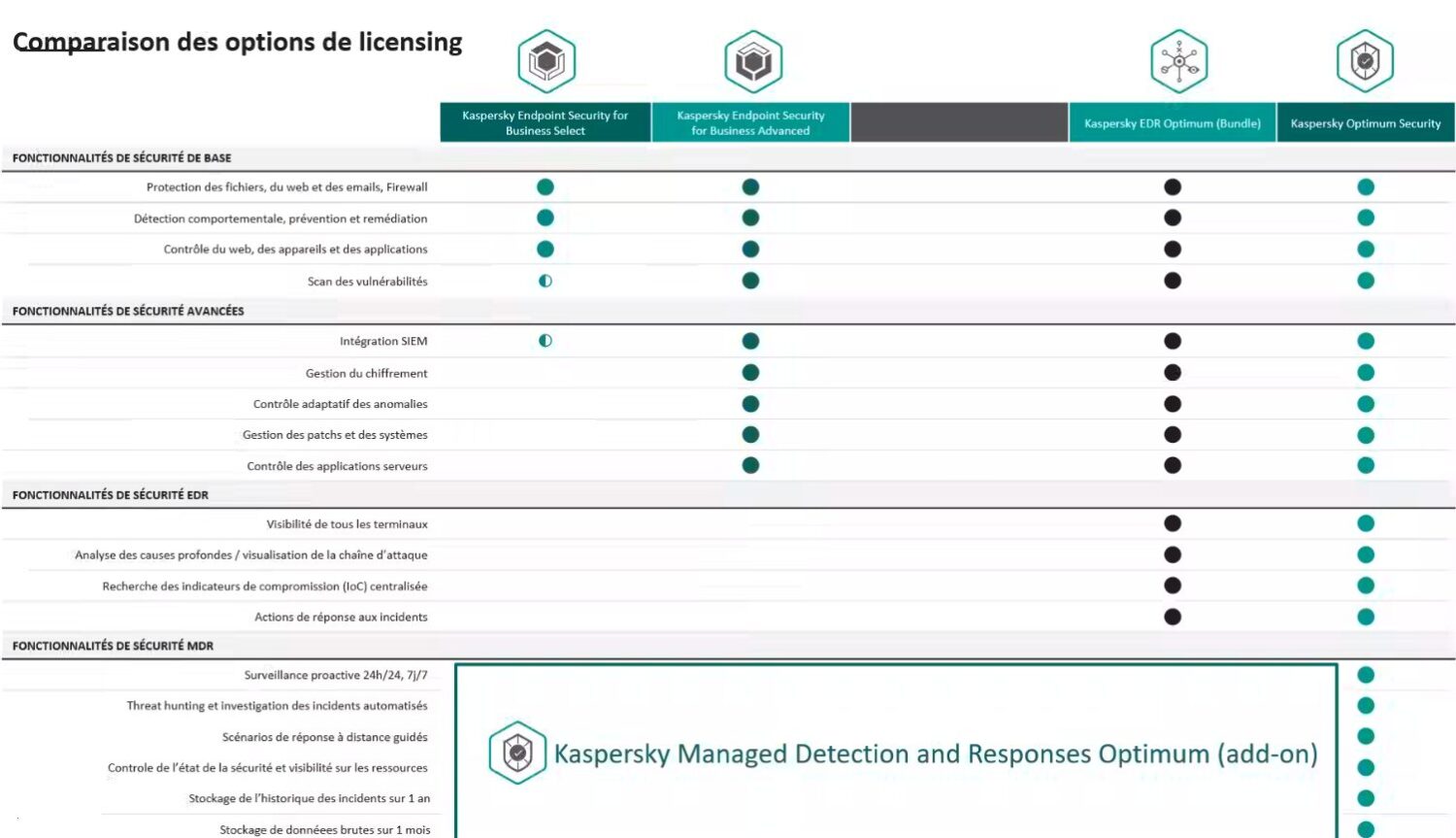Image resolution: width=1456 pixels, height=838 pixels.
Task: Click the Fonctionnalités de sécurité avancées section
Action: point(728,311)
